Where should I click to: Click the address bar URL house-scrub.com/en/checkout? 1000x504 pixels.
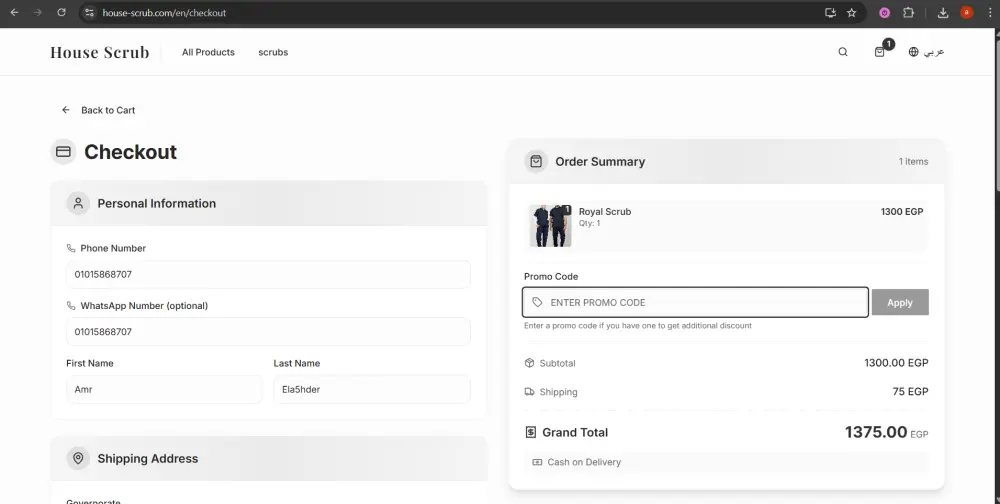pos(164,13)
